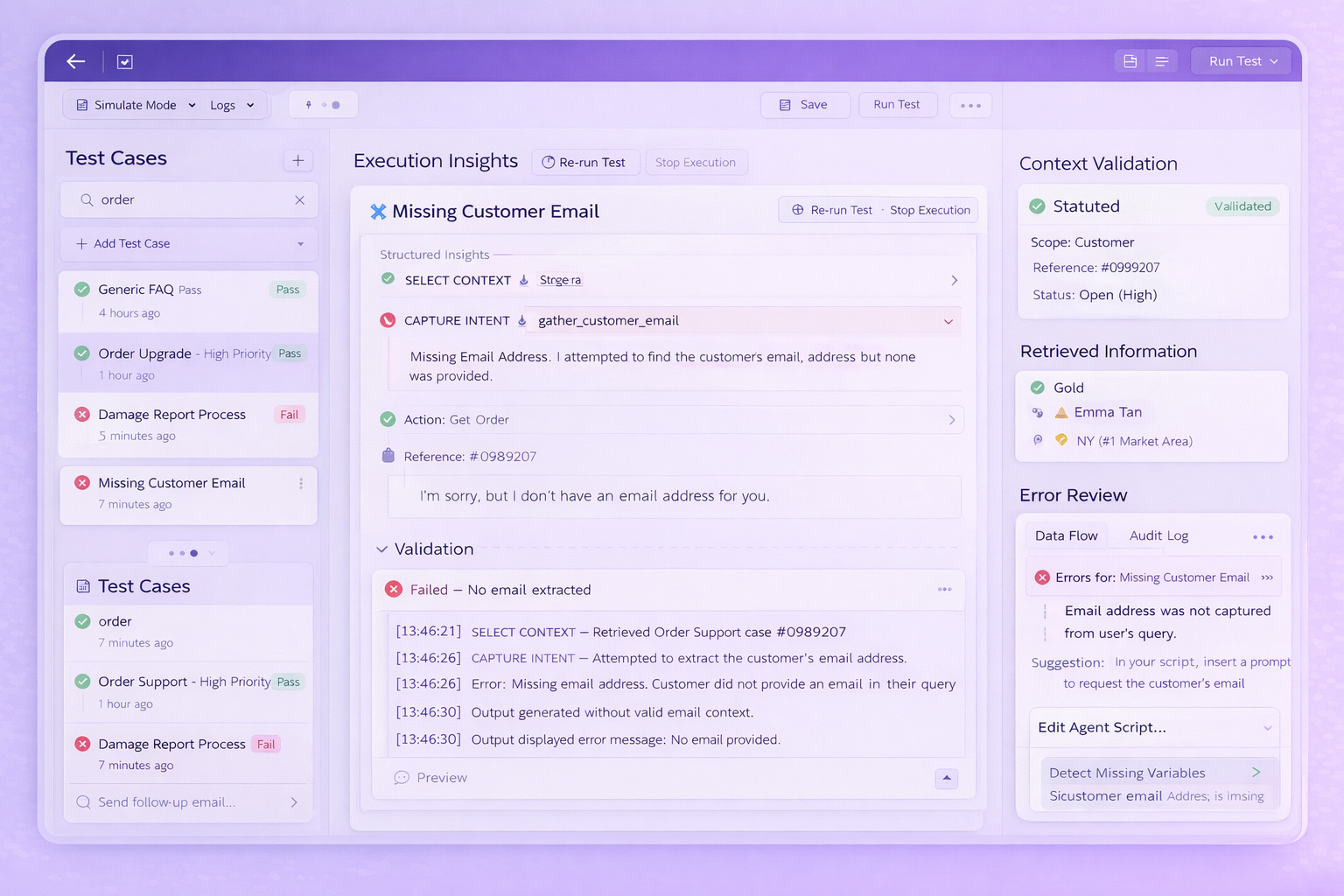Click the pin icon in the toolbar

[x=307, y=104]
